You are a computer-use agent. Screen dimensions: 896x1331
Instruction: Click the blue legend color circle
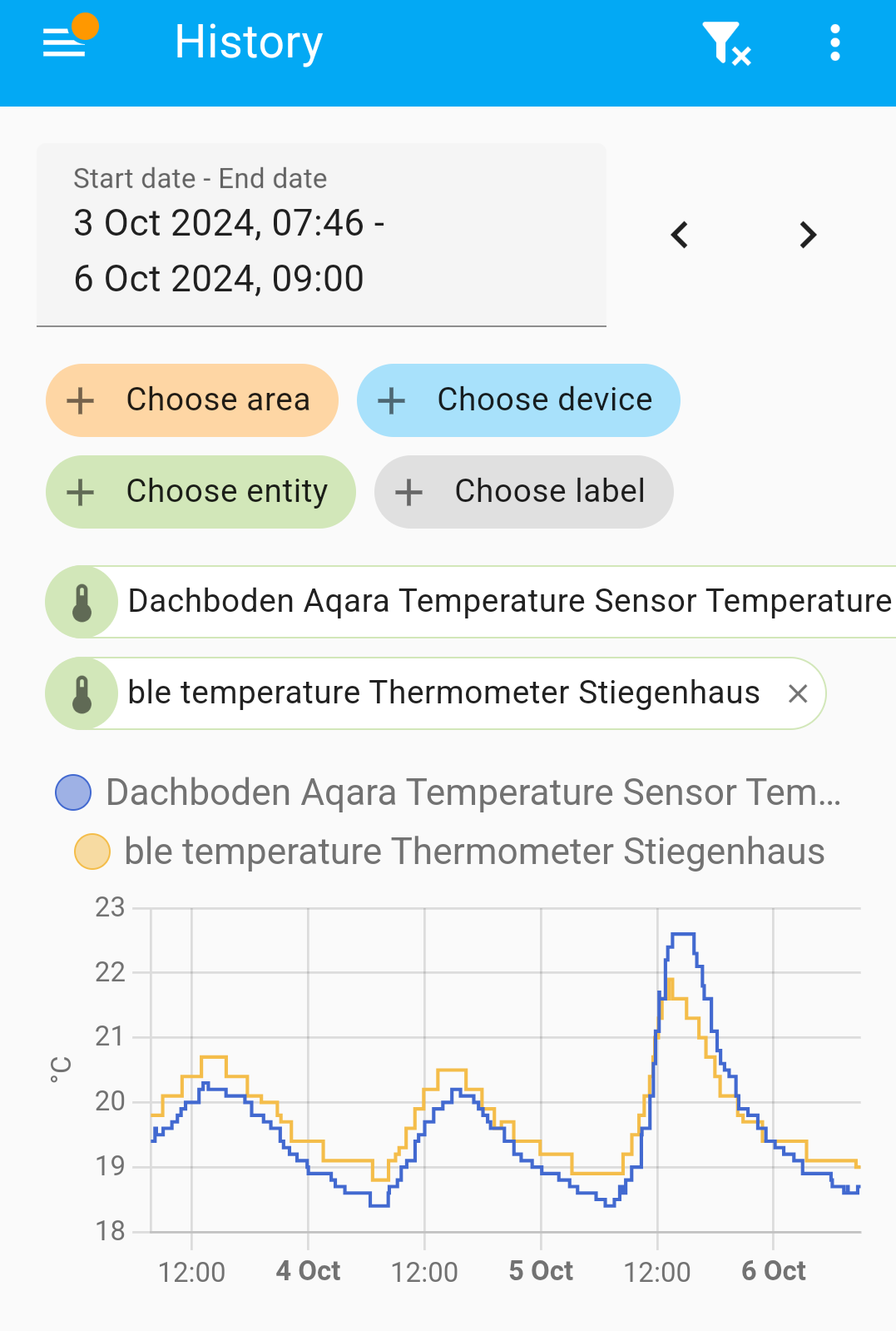tap(72, 792)
